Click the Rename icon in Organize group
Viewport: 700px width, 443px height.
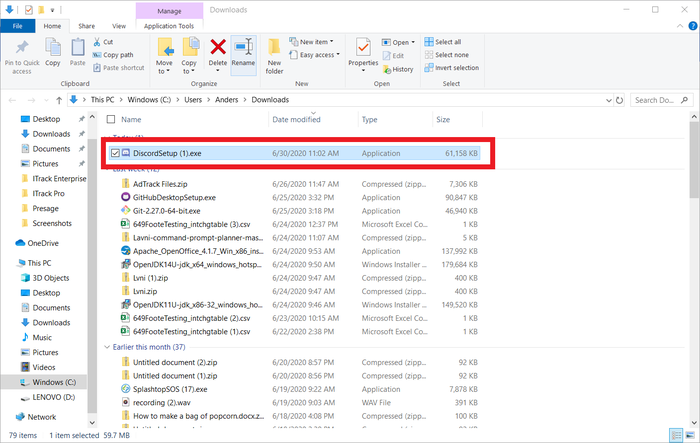243,52
